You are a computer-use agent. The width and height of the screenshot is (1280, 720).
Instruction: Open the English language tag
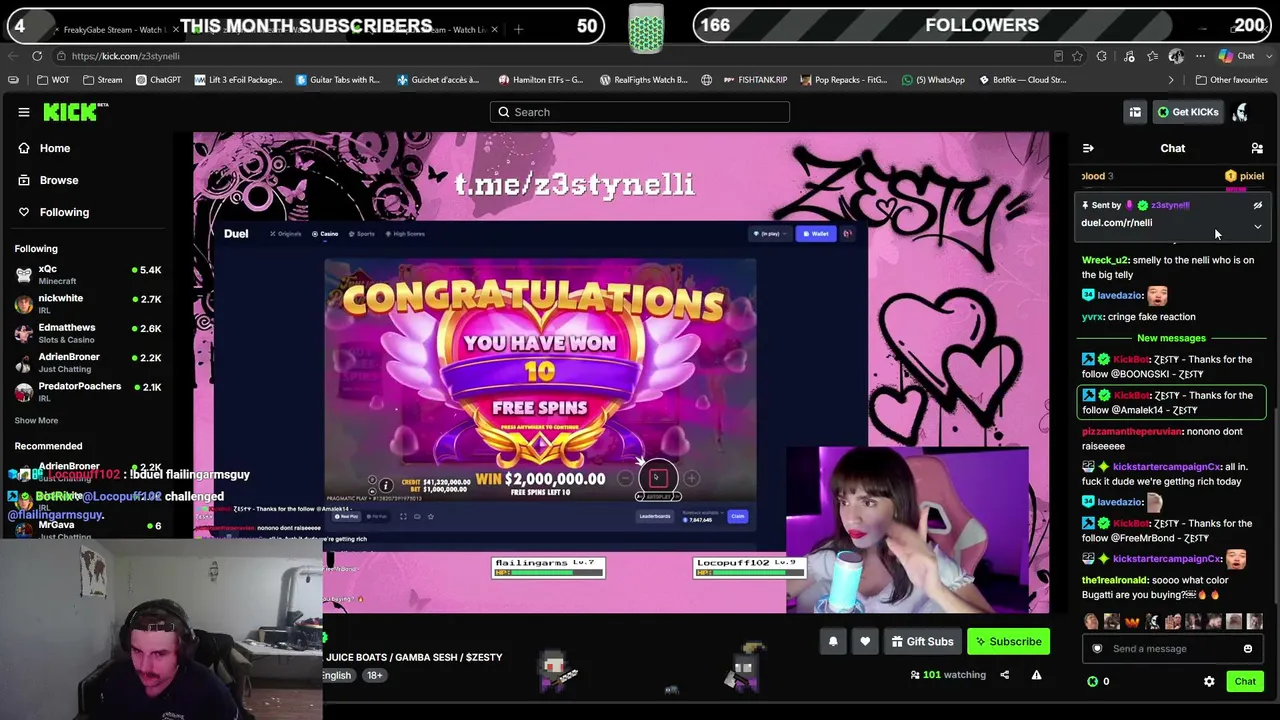(336, 675)
